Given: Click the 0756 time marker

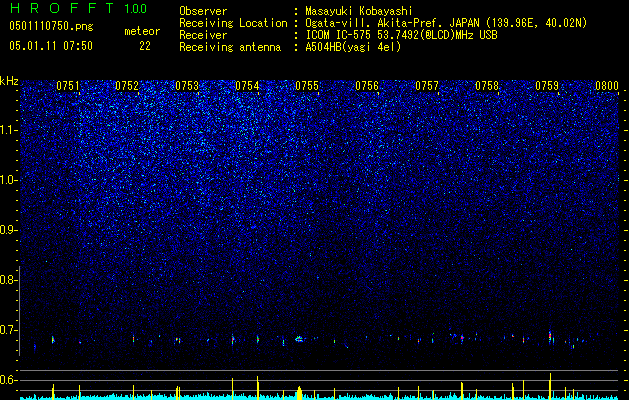Looking at the screenshot, I should (x=367, y=86).
